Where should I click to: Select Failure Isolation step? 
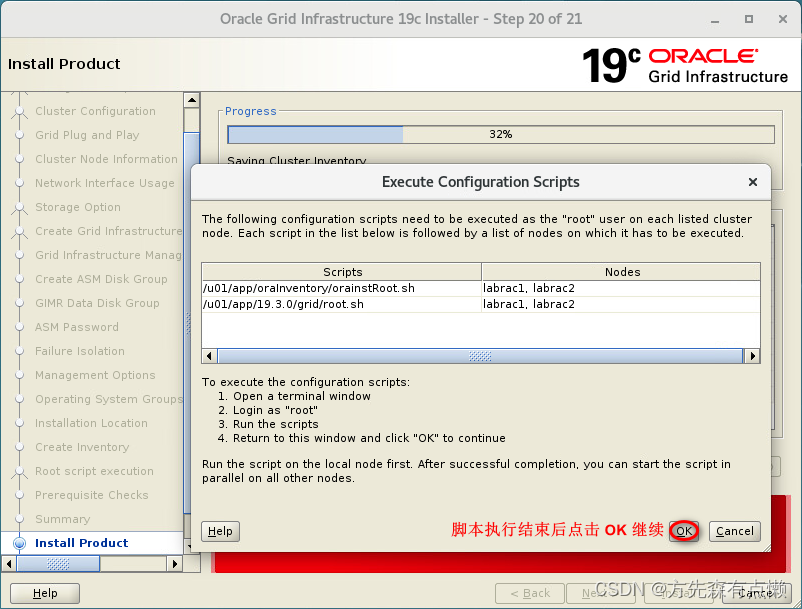pos(80,351)
